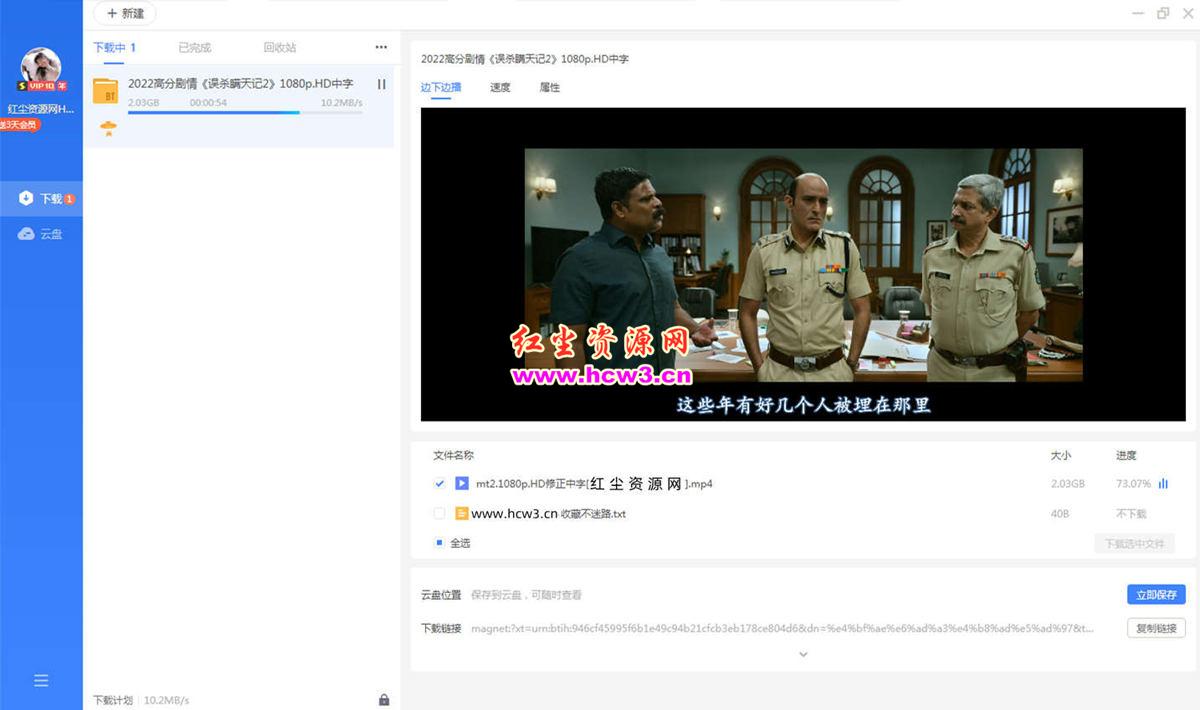The height and width of the screenshot is (710, 1200).
Task: Switch to the 下载中 tab
Action: click(114, 47)
